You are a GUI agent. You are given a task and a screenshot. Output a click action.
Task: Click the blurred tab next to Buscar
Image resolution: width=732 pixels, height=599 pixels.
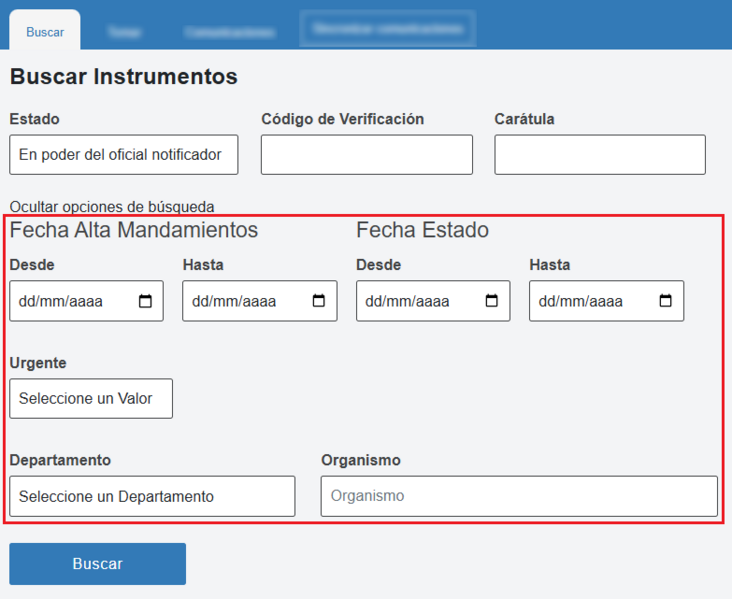[x=124, y=32]
